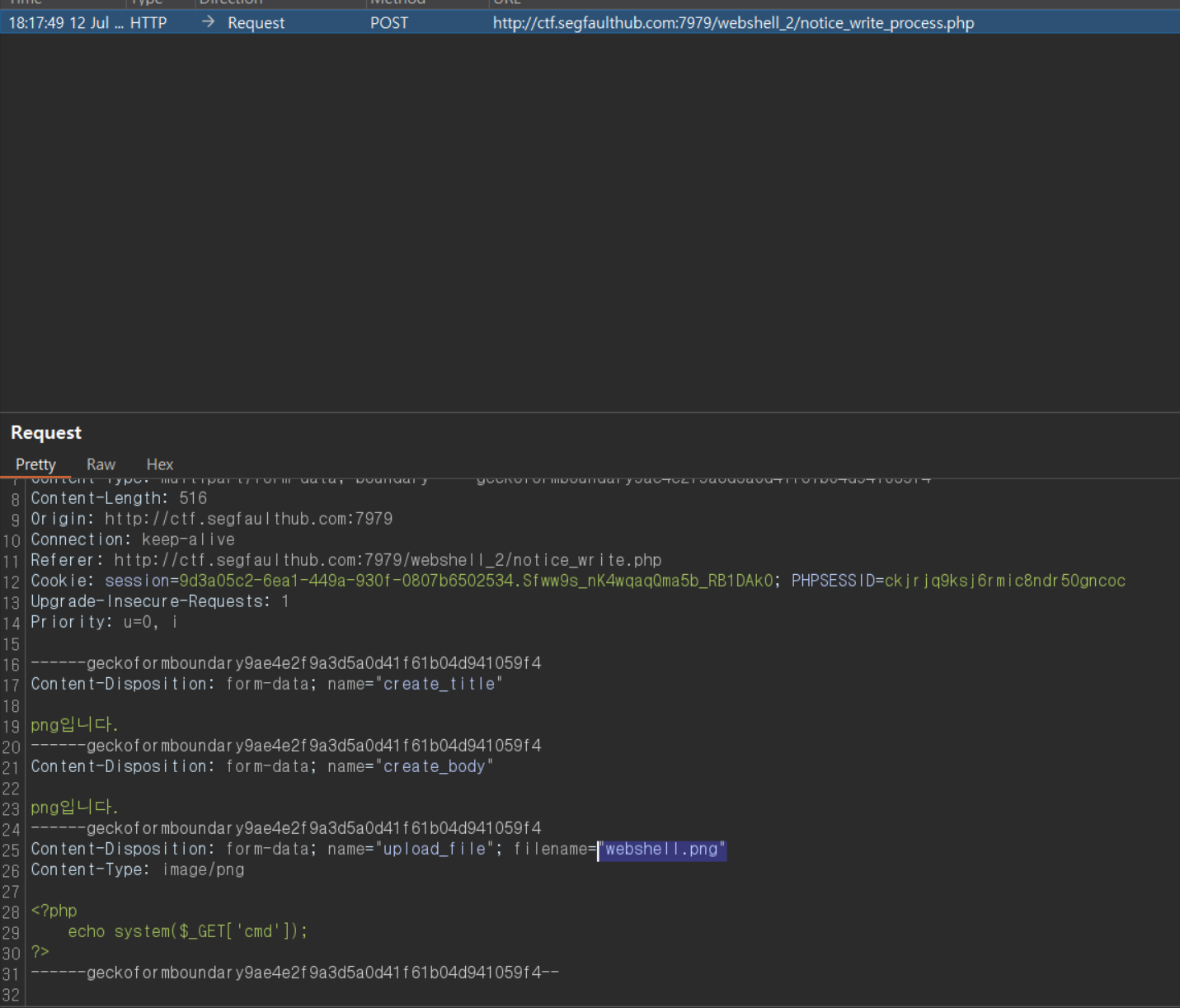Click the create_title field name
This screenshot has width=1180, height=1008.
click(439, 684)
